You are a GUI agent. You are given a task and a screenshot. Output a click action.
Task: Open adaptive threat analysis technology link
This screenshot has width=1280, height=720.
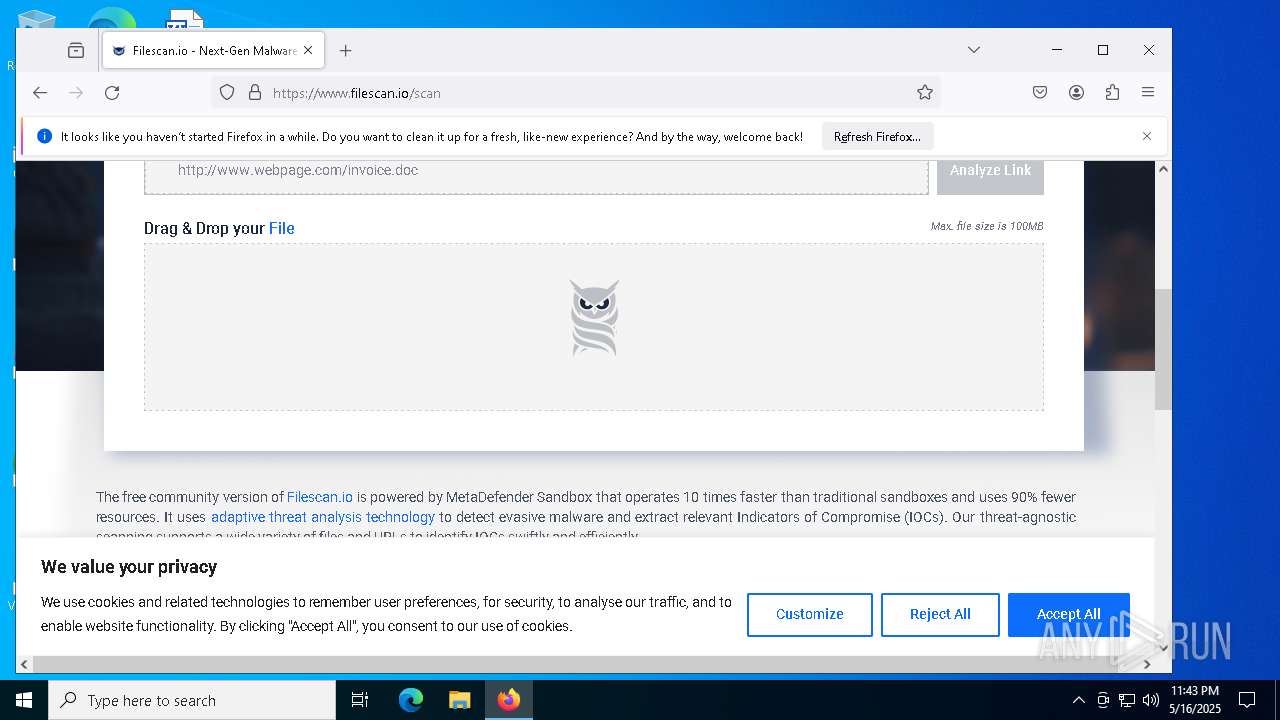[323, 517]
